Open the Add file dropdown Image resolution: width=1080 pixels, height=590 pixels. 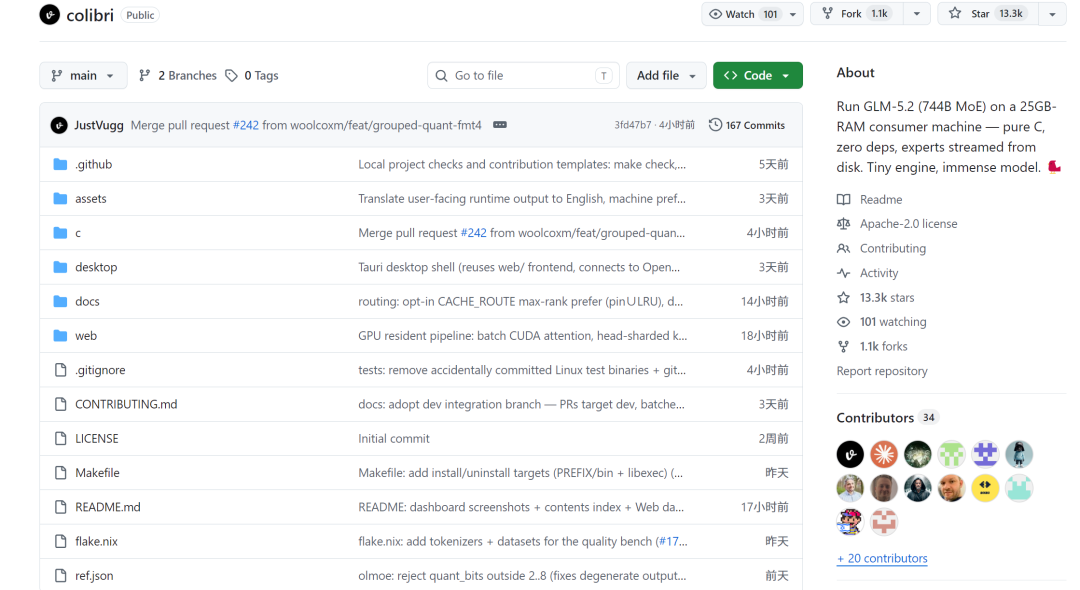[666, 76]
